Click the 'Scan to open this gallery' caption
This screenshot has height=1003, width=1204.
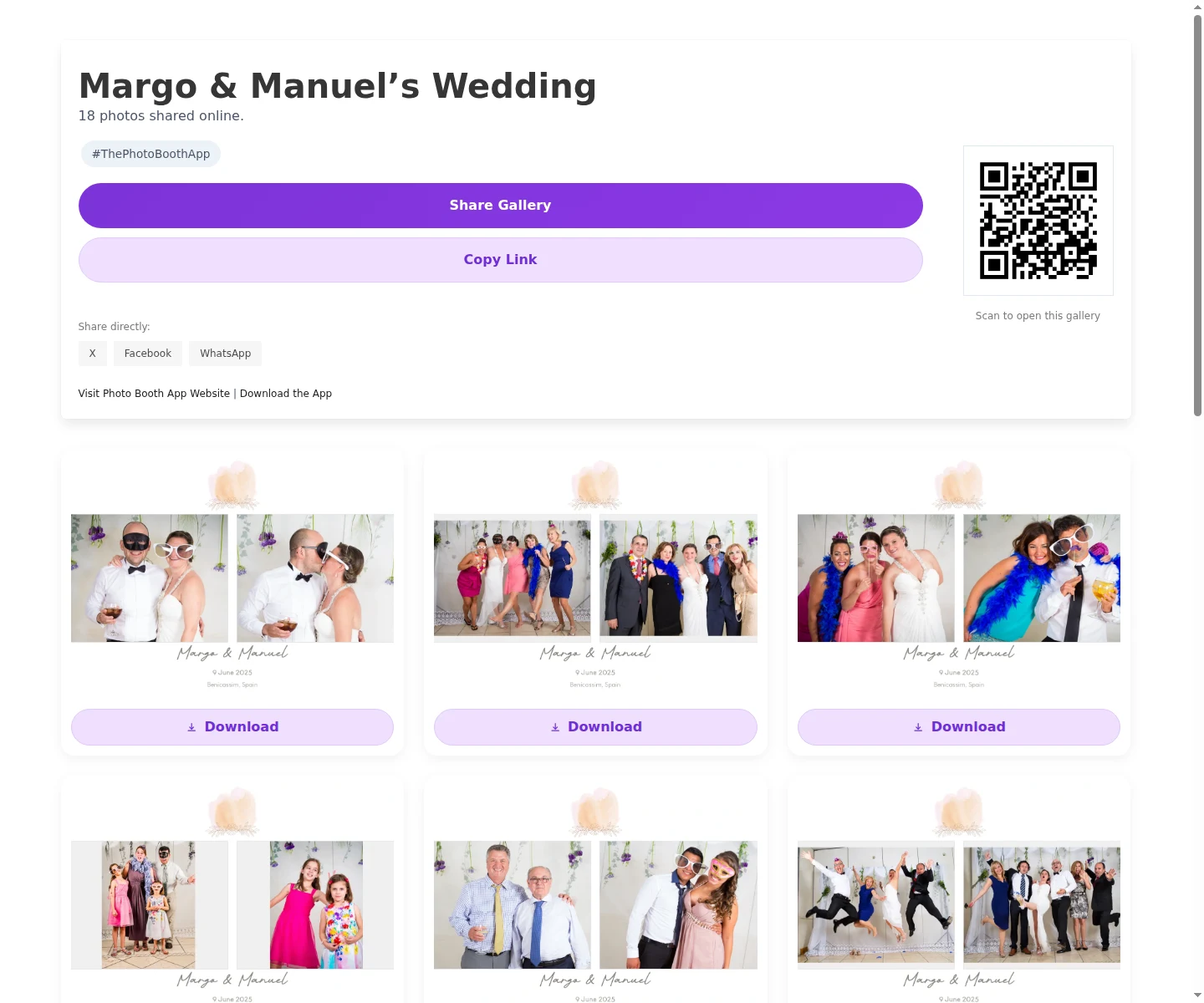coord(1038,316)
